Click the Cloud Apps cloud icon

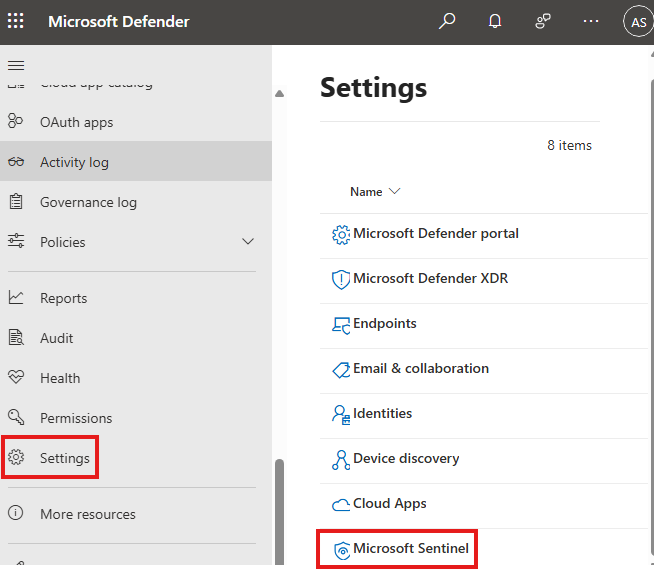tap(341, 505)
